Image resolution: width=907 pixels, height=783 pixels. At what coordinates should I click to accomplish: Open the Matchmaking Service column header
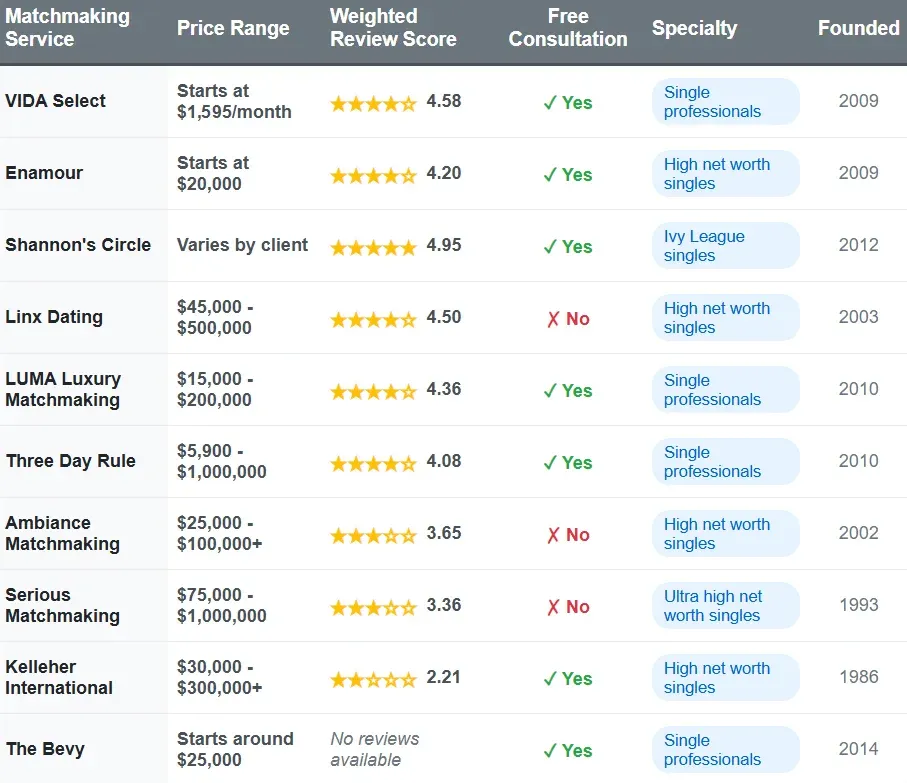pyautogui.click(x=67, y=28)
